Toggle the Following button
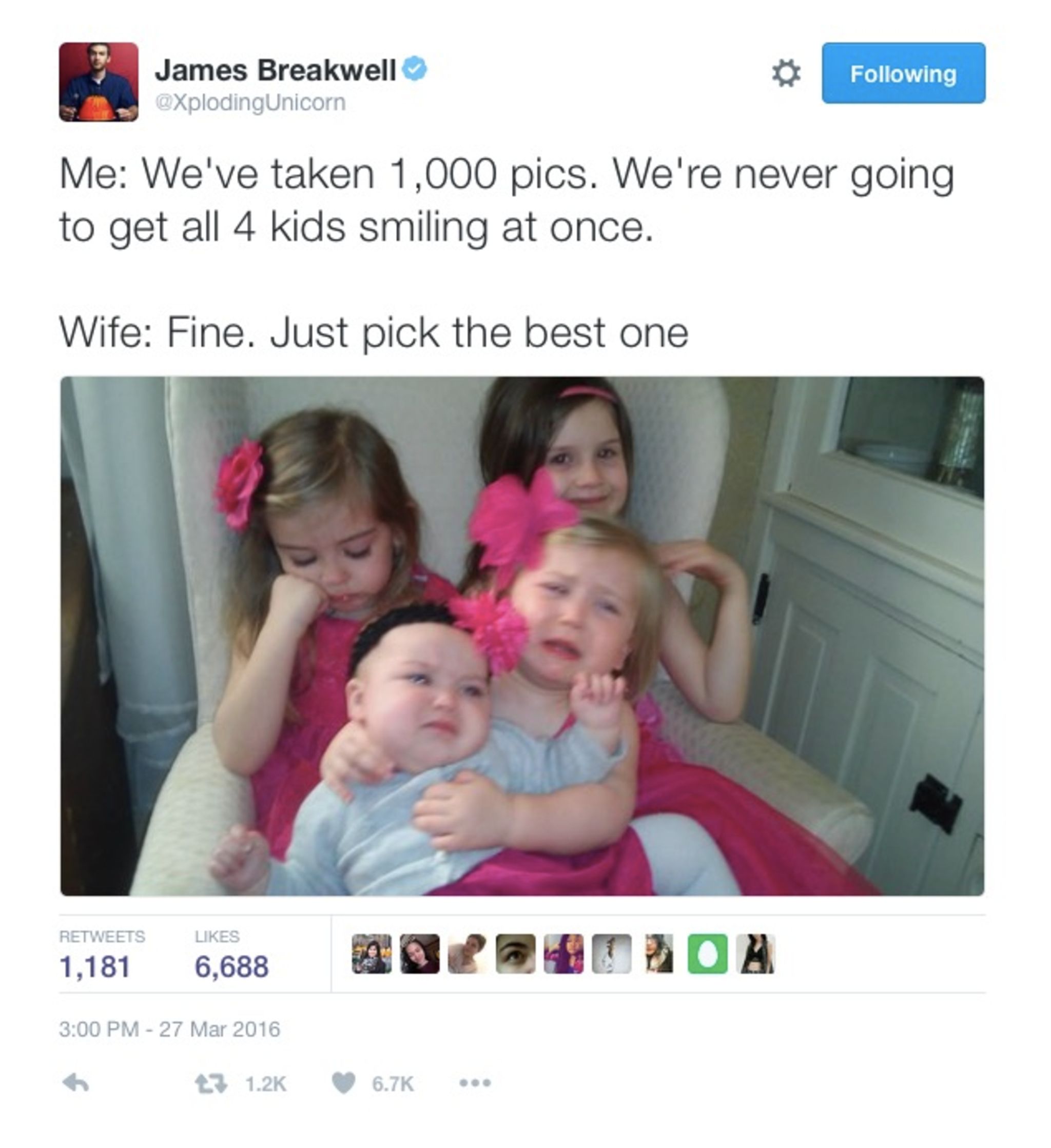Viewport: 1051px width, 1148px height. coord(904,73)
